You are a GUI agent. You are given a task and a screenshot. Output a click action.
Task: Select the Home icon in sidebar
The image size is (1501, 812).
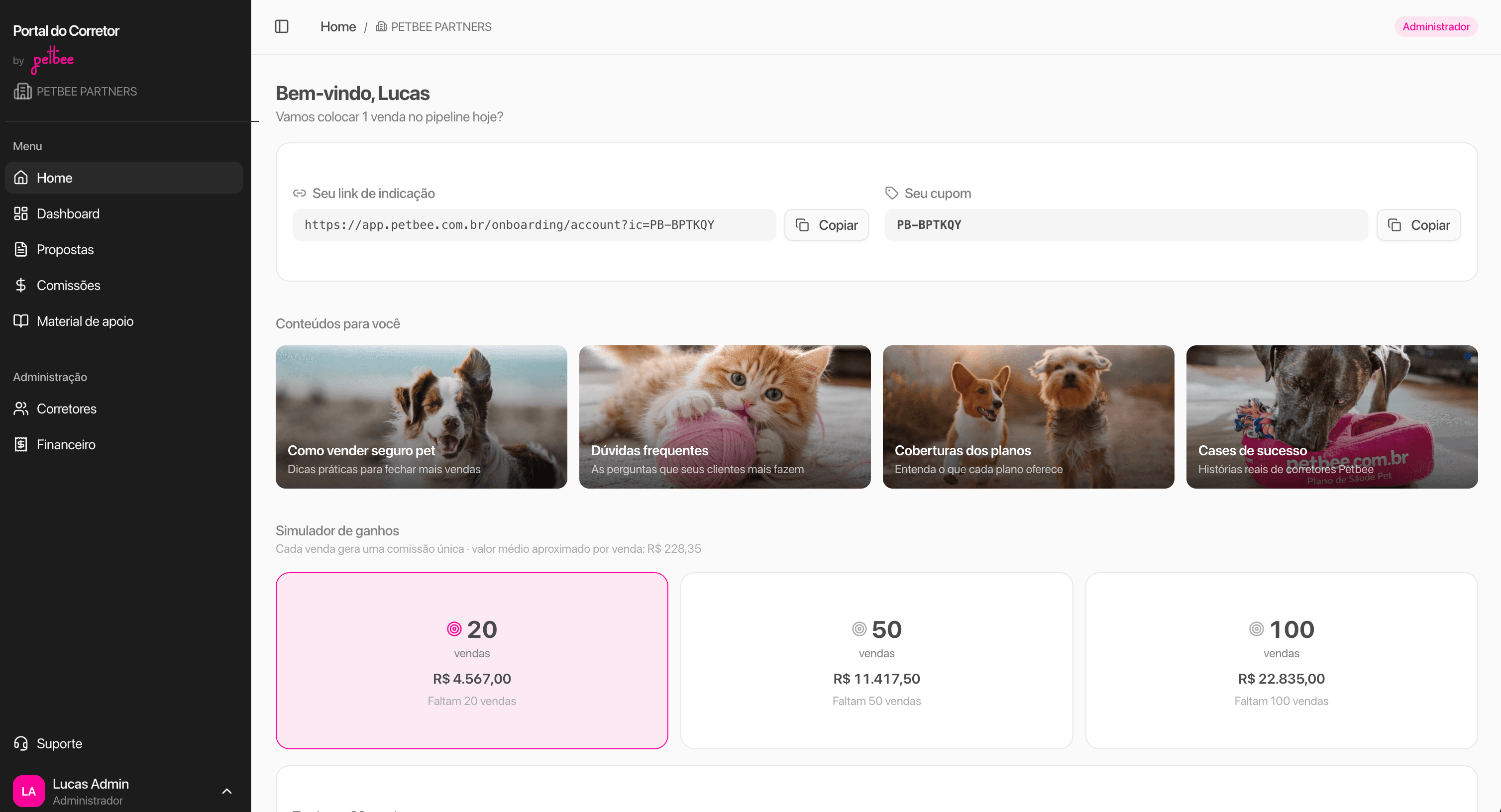21,178
